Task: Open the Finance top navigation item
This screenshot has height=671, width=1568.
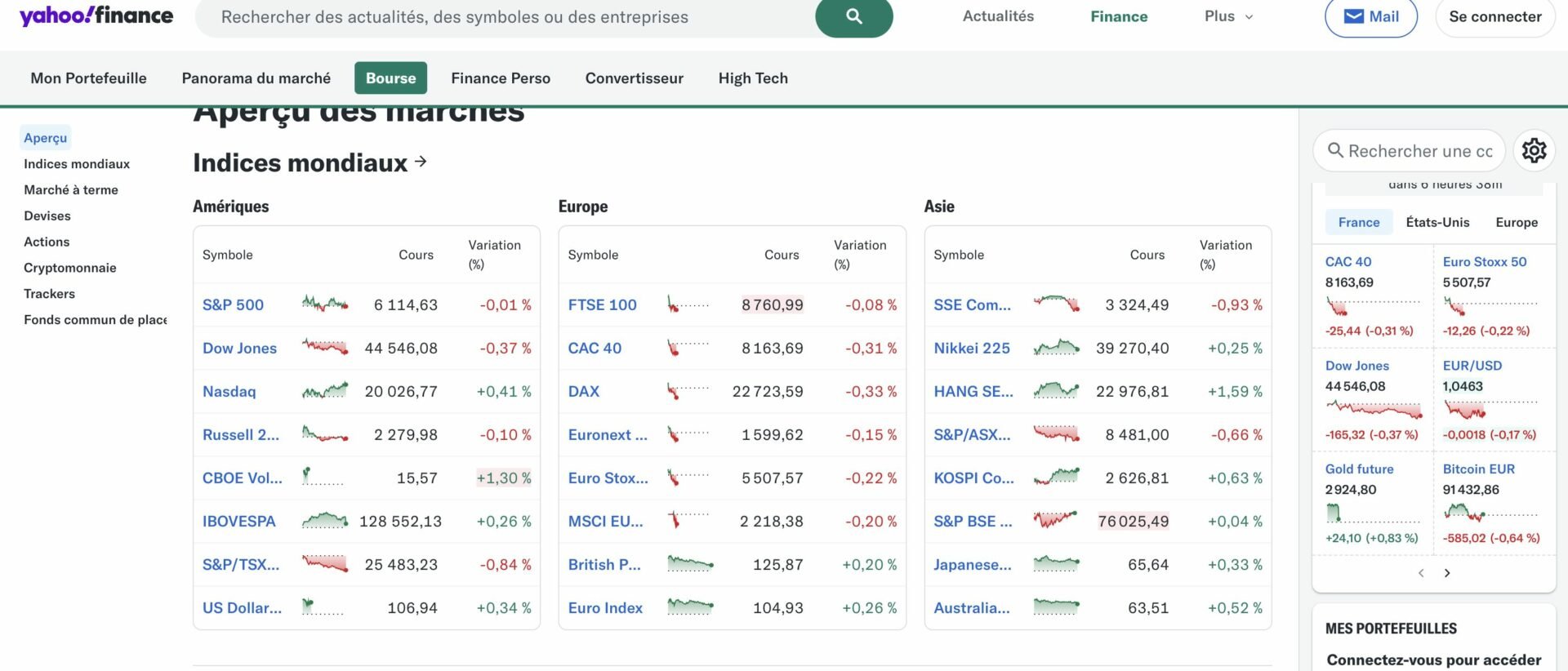Action: 1119,16
